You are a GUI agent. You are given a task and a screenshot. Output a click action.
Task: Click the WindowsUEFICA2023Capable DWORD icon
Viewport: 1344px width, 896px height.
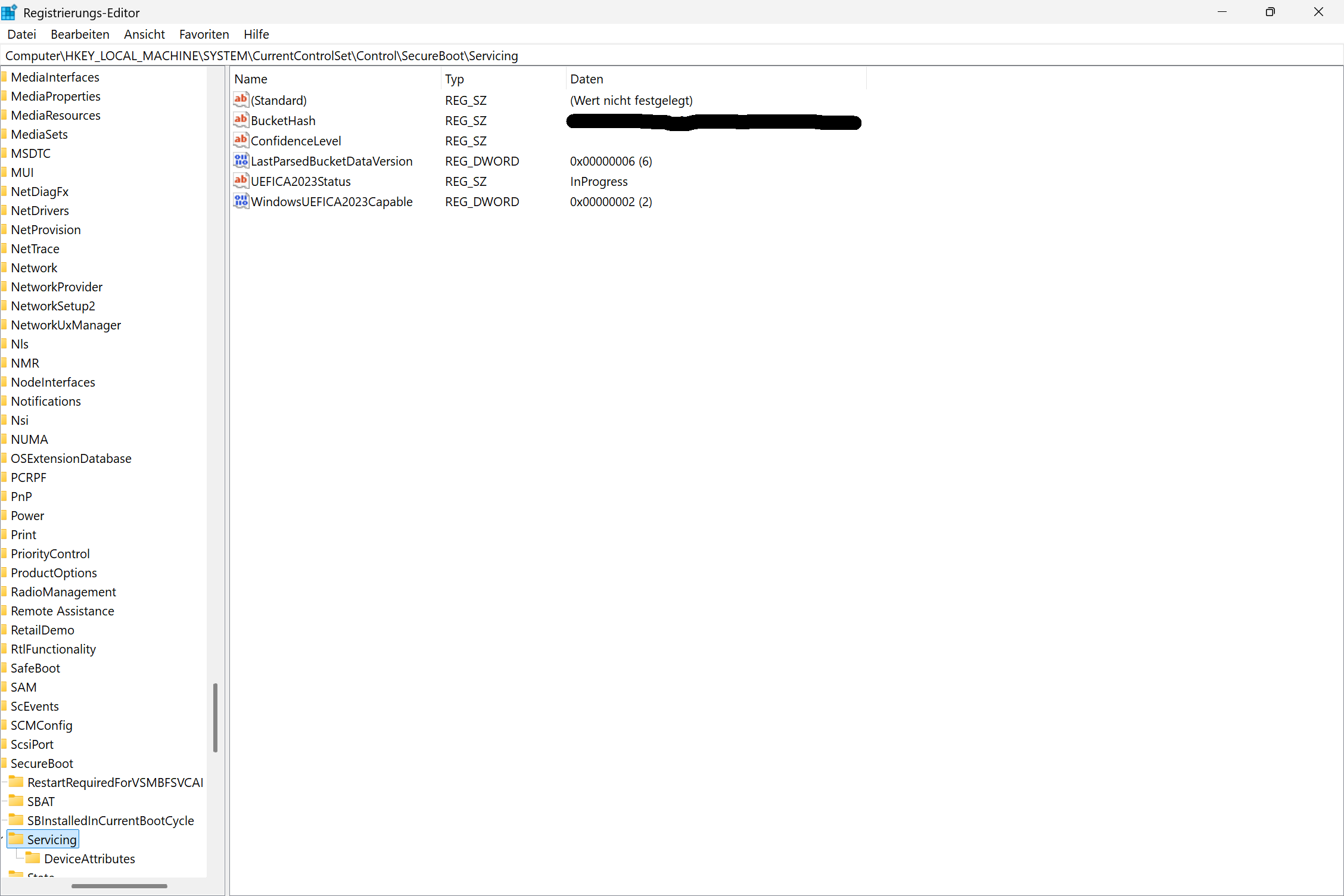(x=241, y=201)
